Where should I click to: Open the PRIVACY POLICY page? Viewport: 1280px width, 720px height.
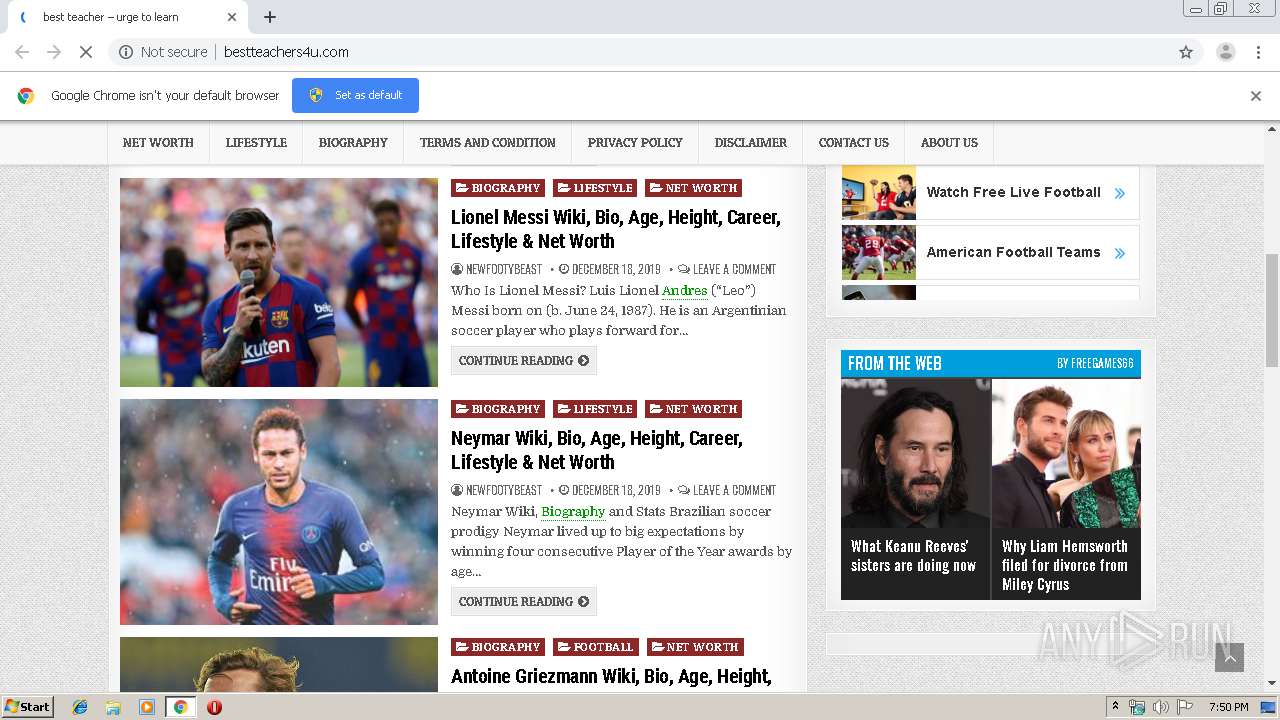click(635, 143)
